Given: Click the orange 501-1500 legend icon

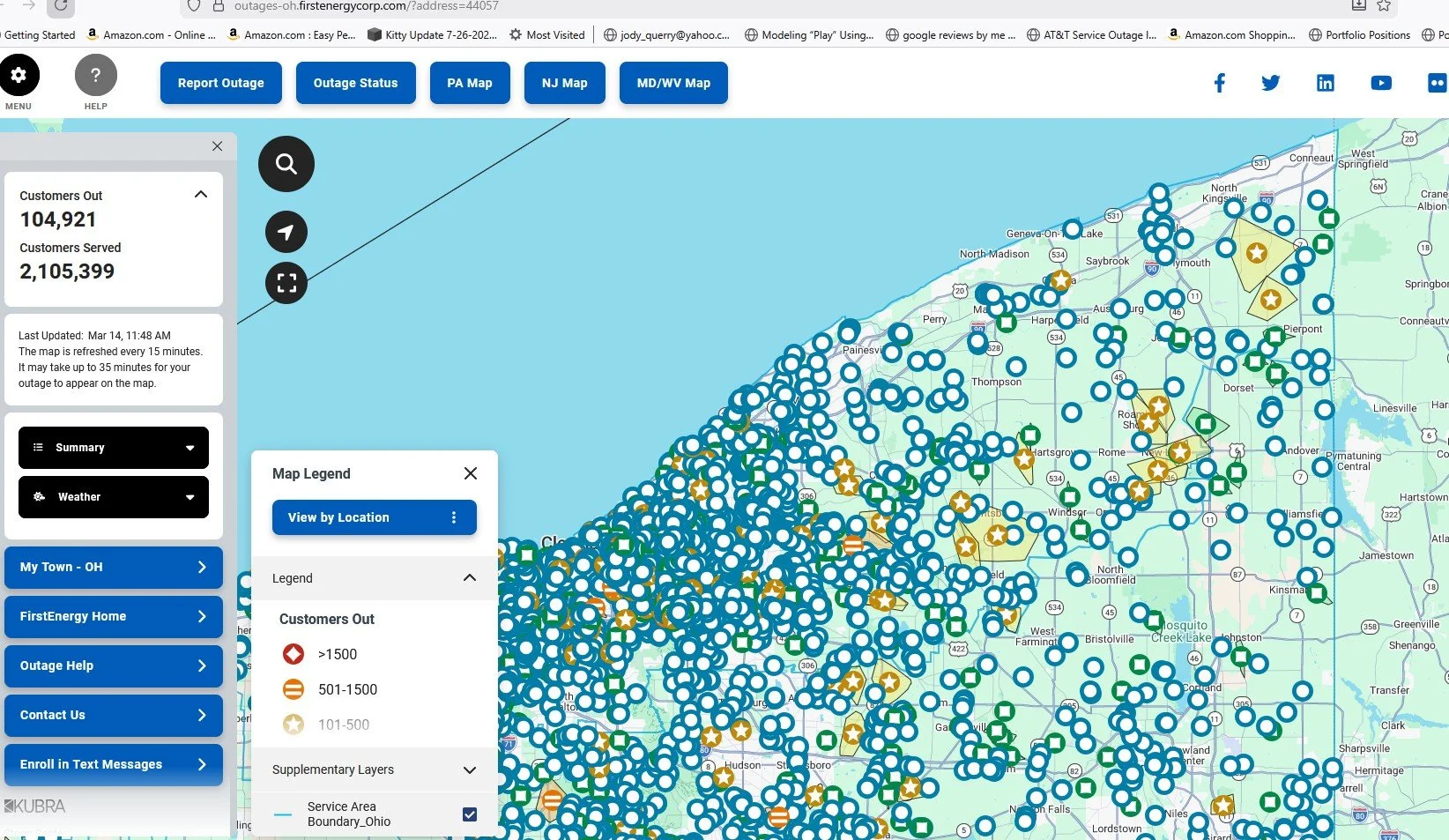Looking at the screenshot, I should 294,689.
